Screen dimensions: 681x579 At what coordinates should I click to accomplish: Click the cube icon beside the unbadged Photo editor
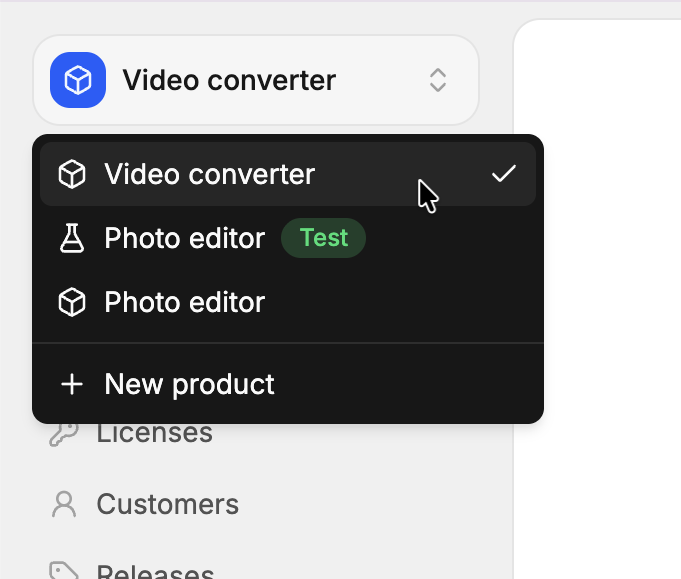72,302
